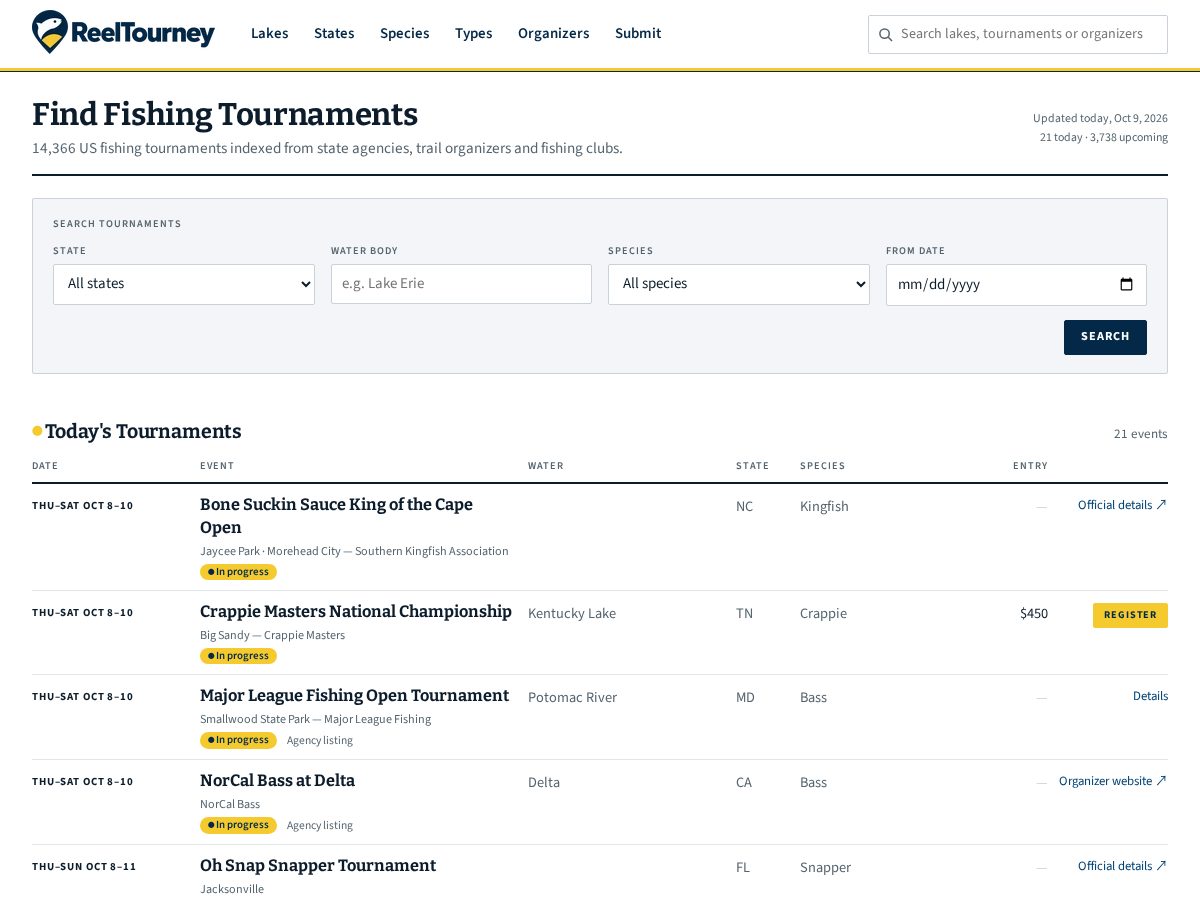Click Agency listing on Major League Fishing row
This screenshot has height=900, width=1200.
click(x=320, y=740)
